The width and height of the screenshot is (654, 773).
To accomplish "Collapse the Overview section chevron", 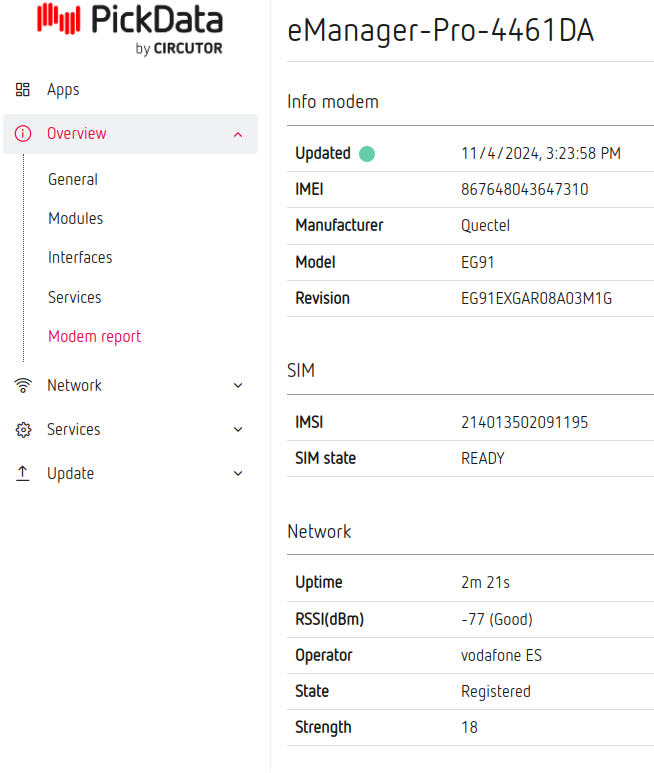I will click(x=237, y=134).
